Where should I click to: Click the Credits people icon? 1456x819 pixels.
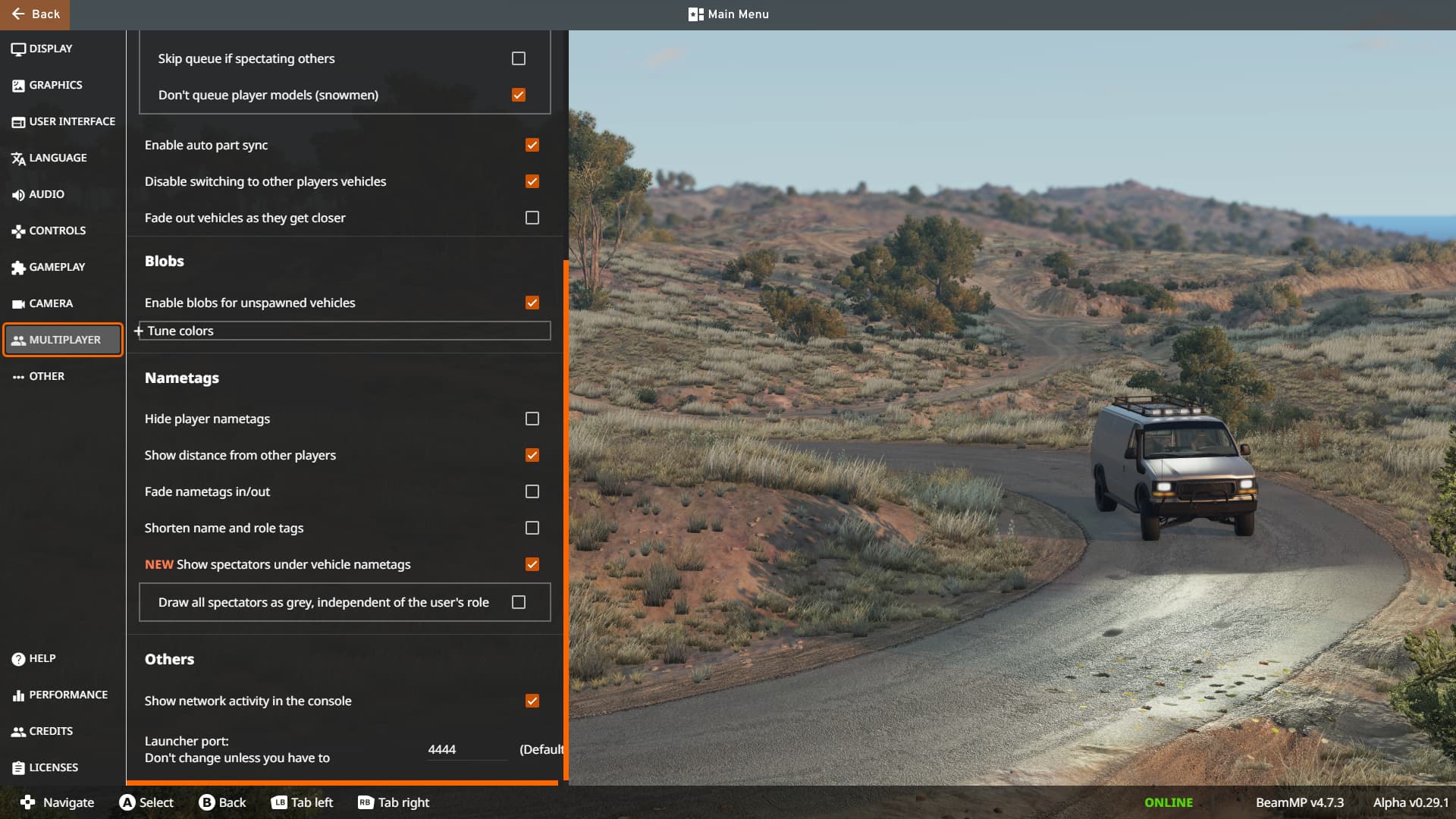(x=18, y=732)
